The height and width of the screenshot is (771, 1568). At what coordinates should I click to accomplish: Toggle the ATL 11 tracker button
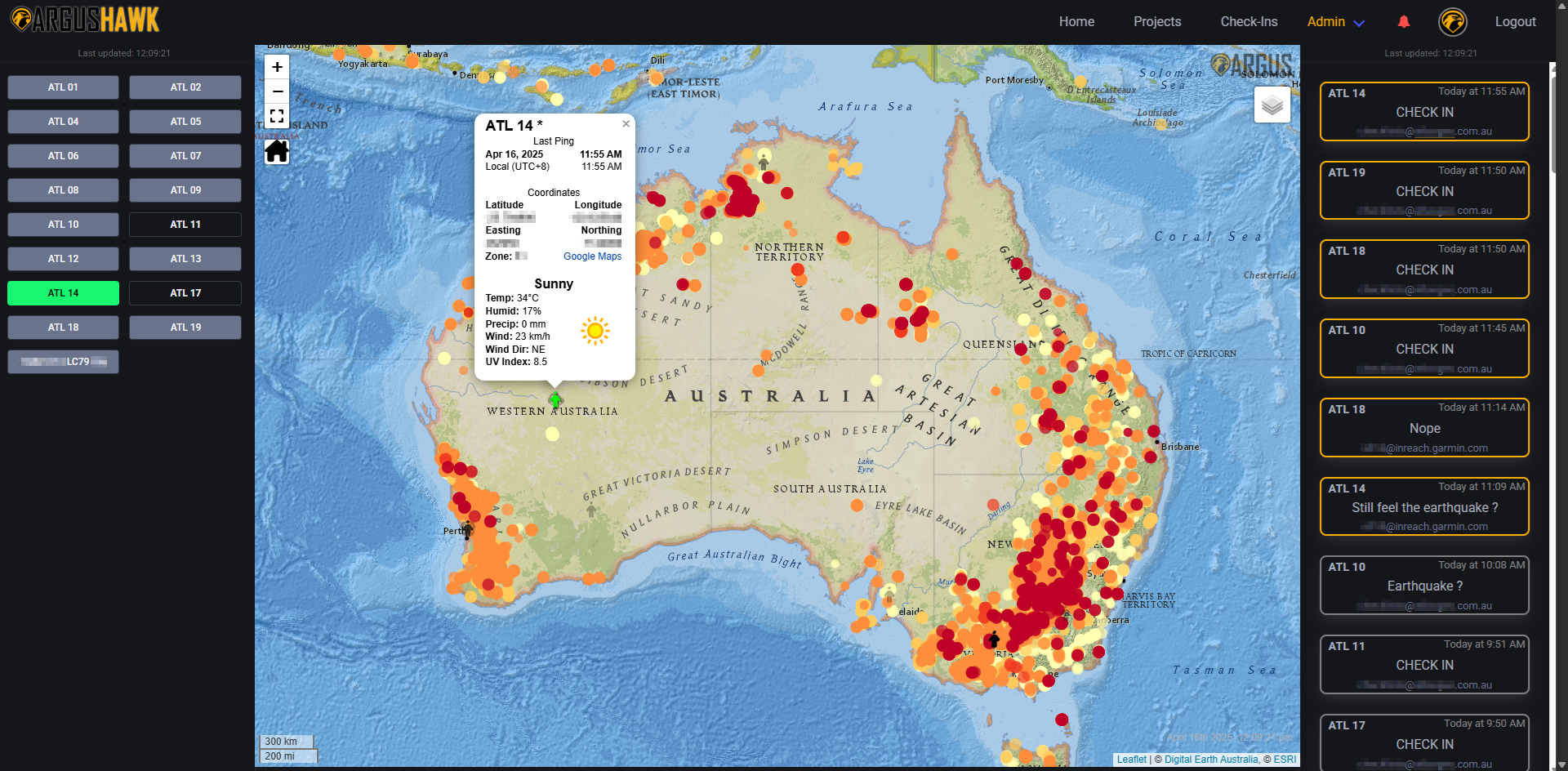[185, 225]
